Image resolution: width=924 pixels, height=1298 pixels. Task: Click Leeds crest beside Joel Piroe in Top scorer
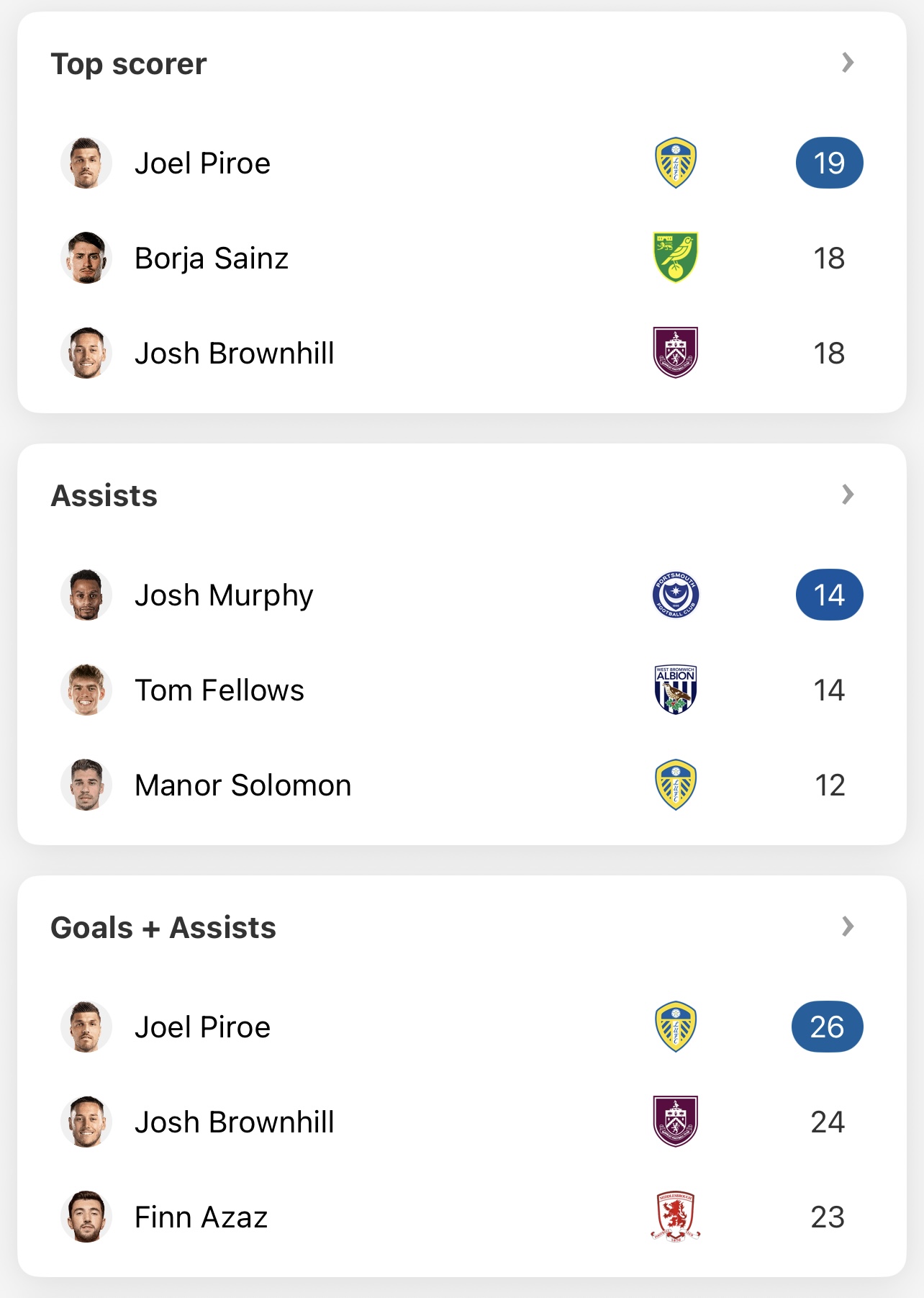click(x=675, y=163)
